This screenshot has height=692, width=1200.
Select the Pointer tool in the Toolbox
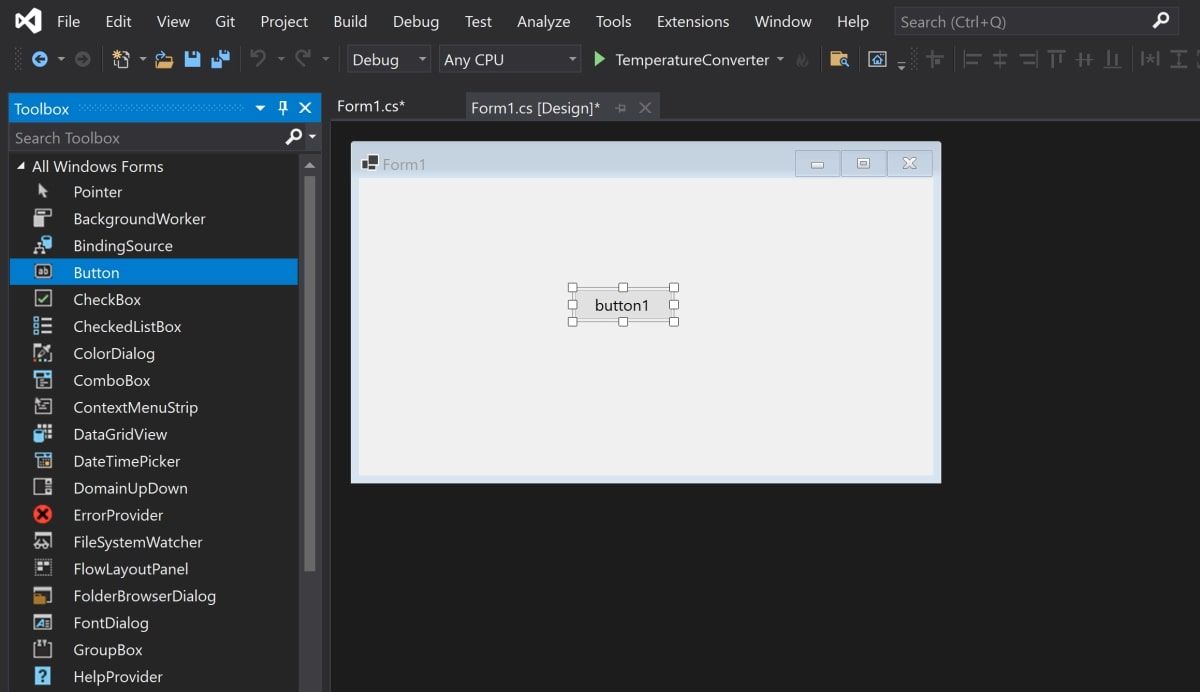99,191
